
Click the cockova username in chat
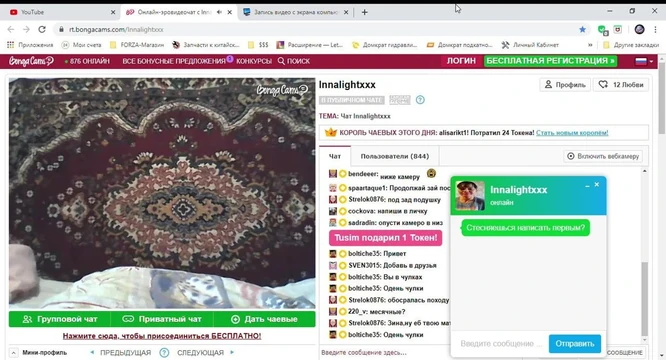pyautogui.click(x=361, y=211)
